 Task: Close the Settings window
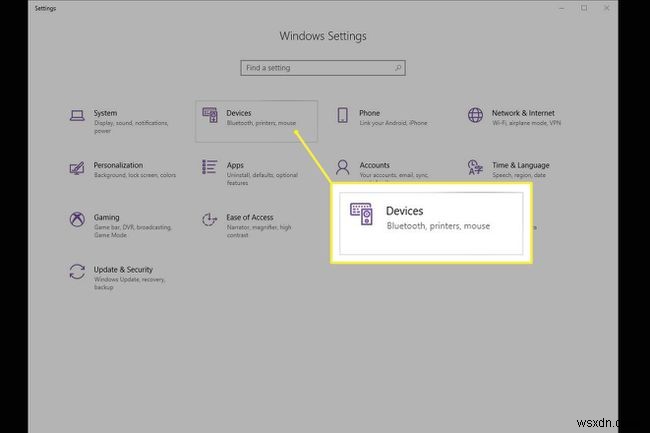click(606, 8)
